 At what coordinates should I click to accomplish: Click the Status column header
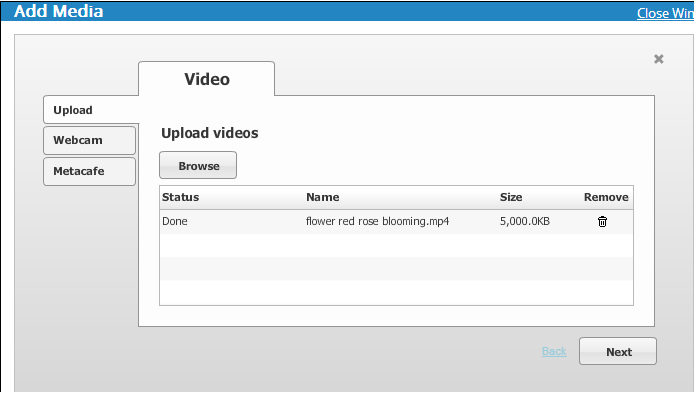pyautogui.click(x=181, y=197)
